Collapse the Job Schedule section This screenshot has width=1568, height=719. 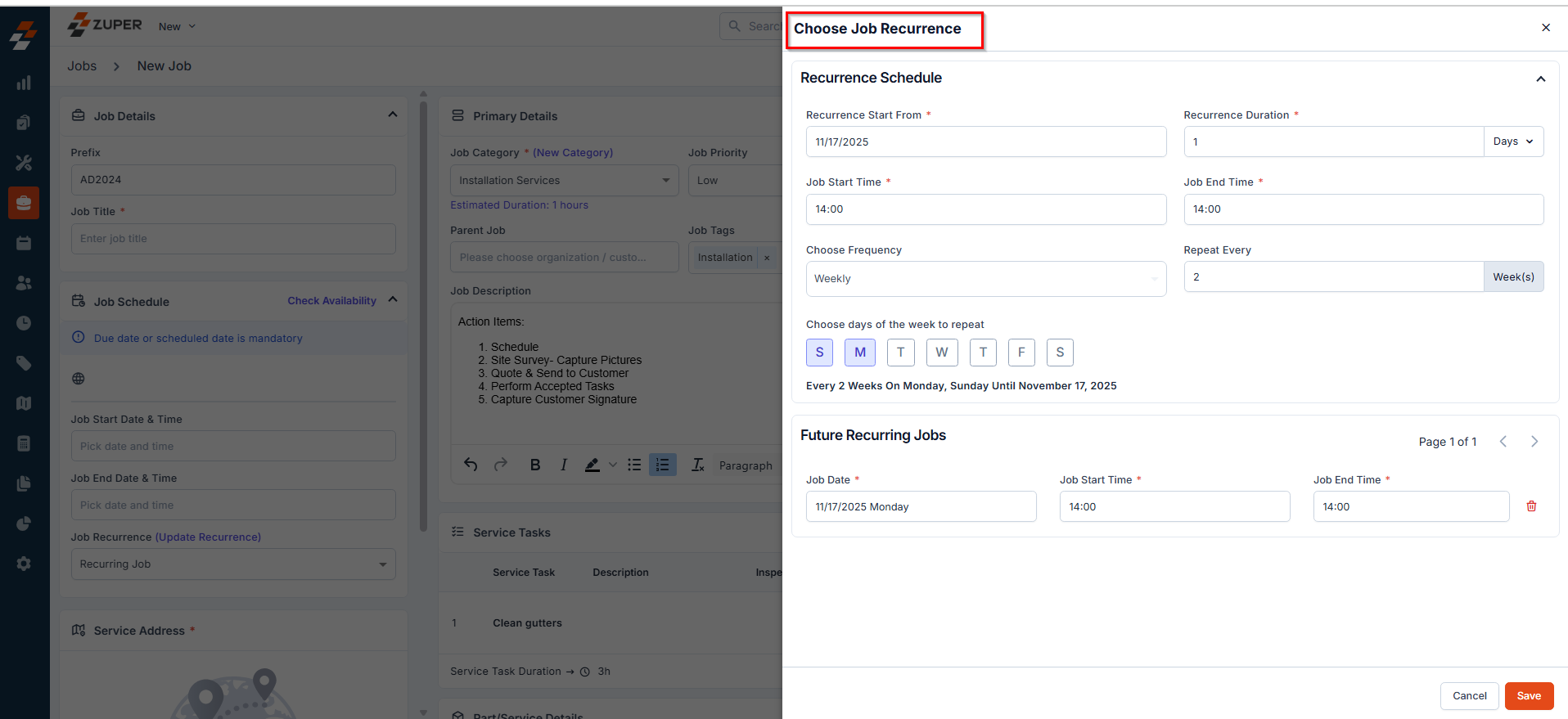coord(393,299)
